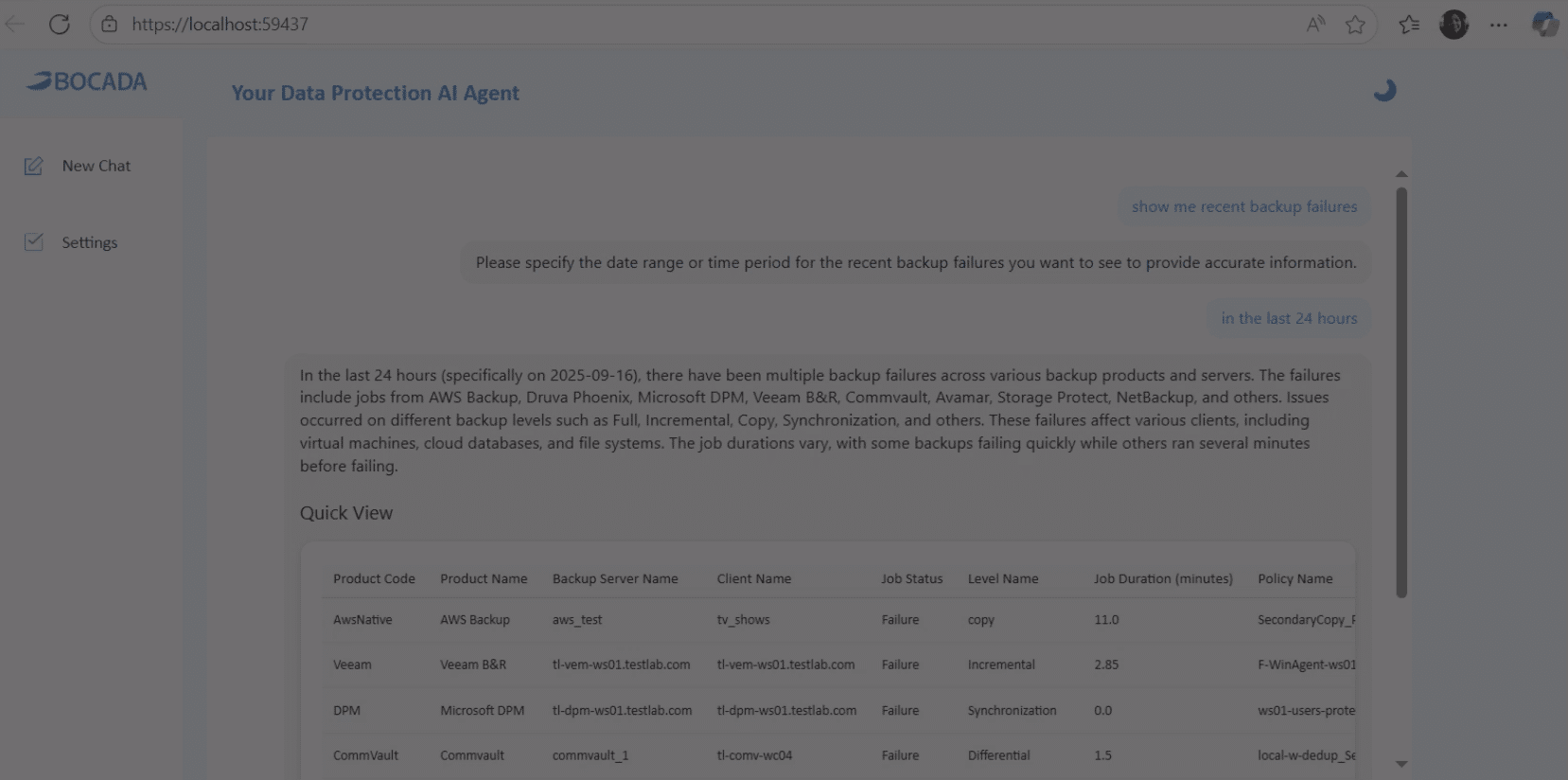Click the Settings checkbox icon
The height and width of the screenshot is (780, 1568).
tap(34, 242)
